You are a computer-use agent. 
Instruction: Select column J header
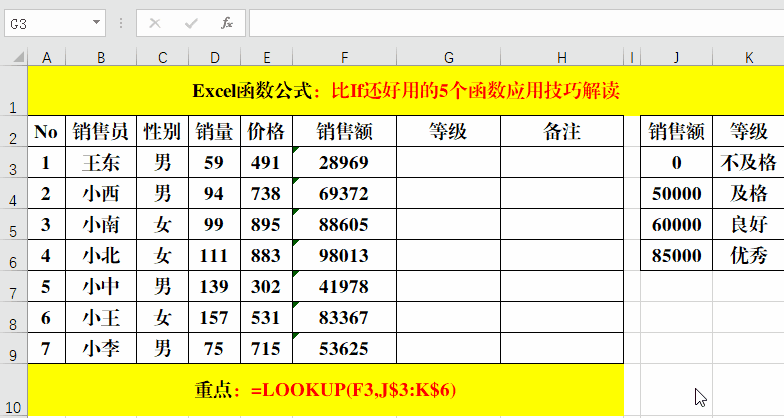click(676, 58)
